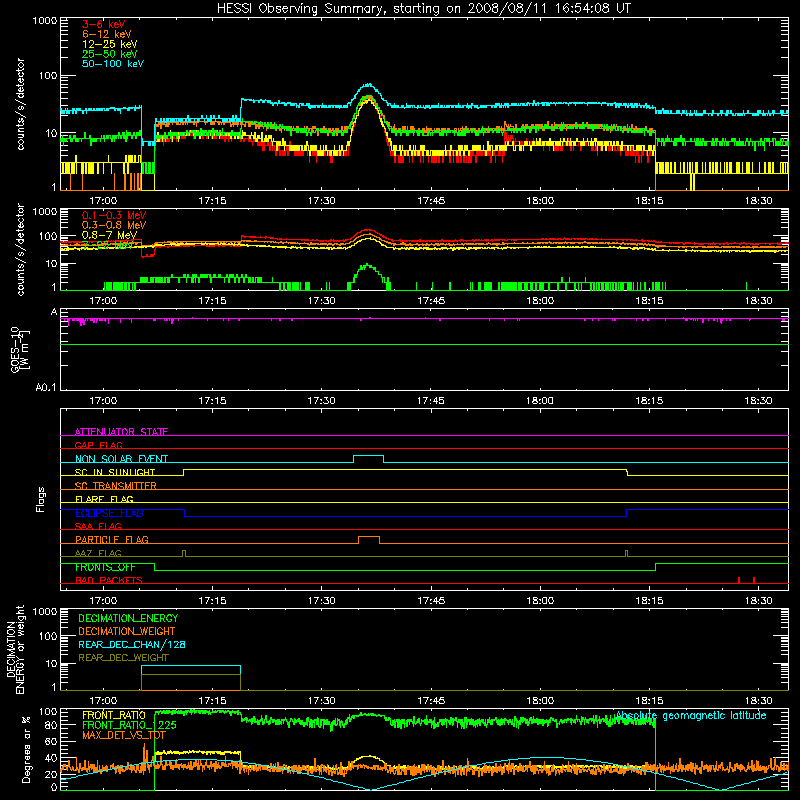Click the orange MAX_DET_VS_TOT legend entry

(124, 735)
